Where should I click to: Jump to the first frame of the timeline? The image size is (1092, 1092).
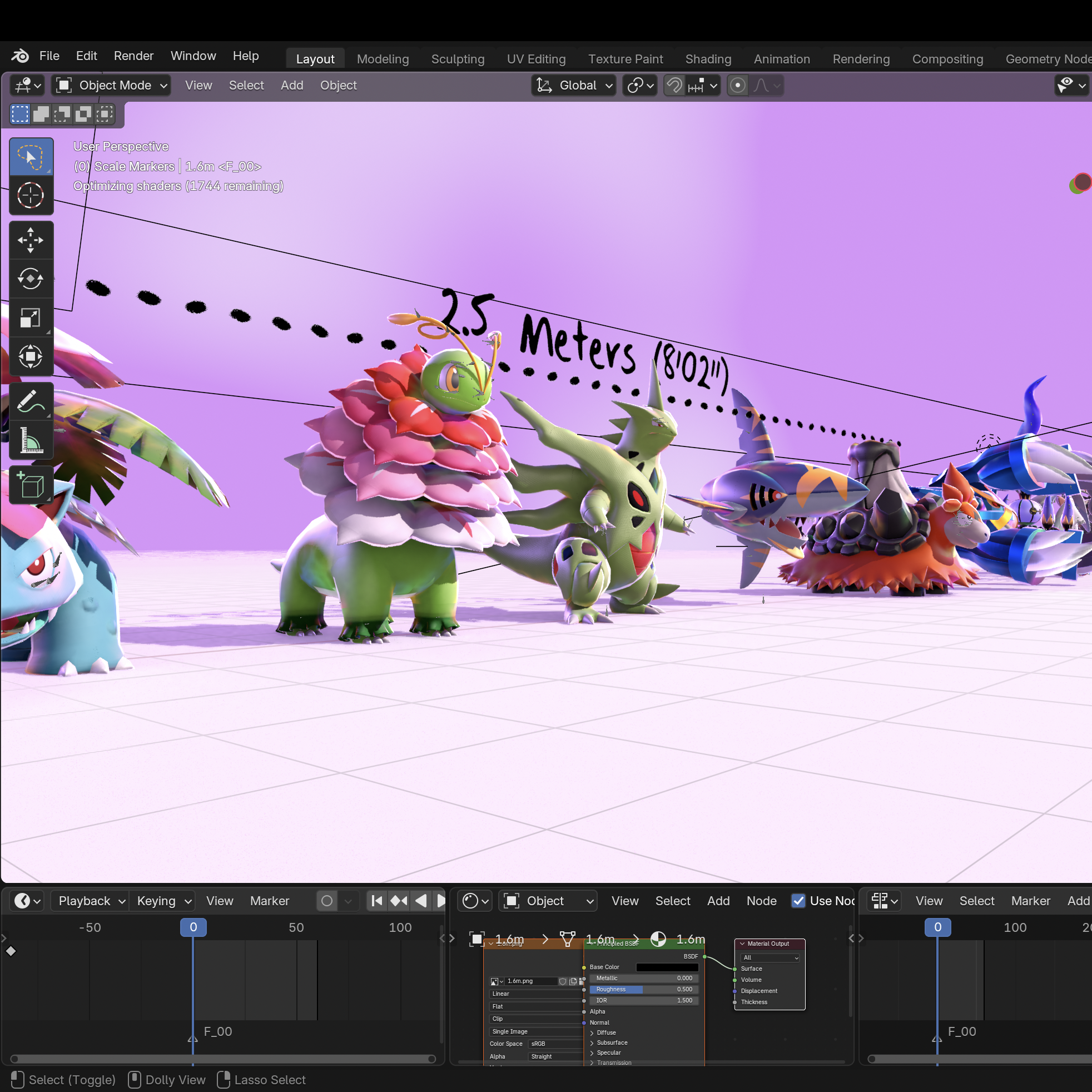click(x=376, y=901)
